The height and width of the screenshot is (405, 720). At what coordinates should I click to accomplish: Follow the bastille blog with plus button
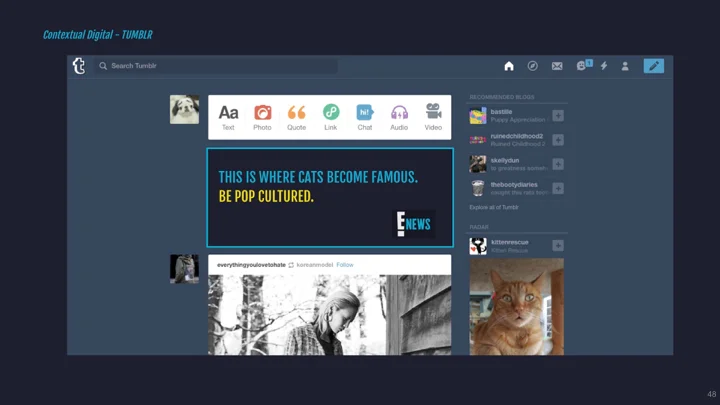pos(558,116)
